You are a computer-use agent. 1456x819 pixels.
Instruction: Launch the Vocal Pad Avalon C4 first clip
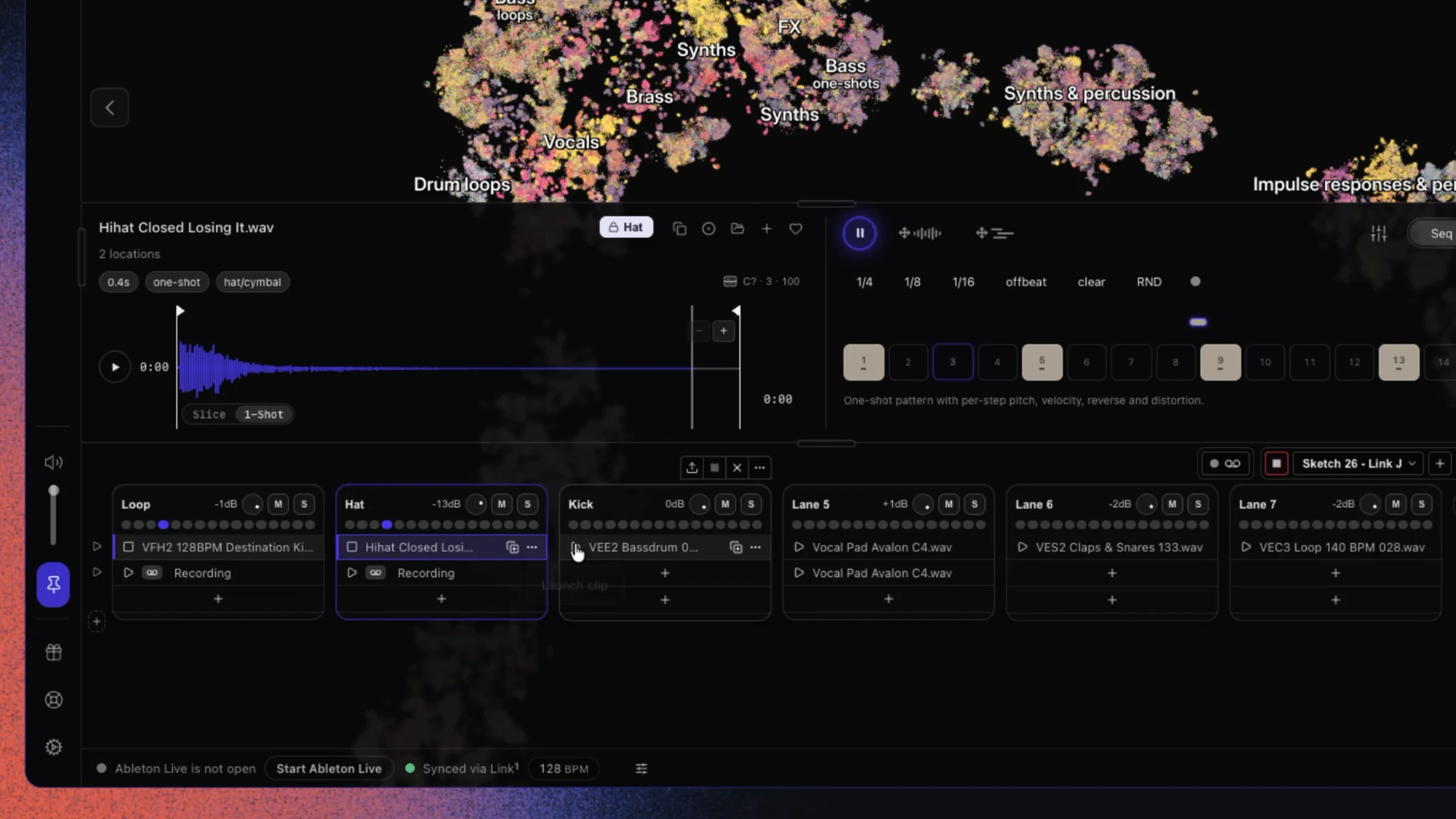click(x=799, y=547)
